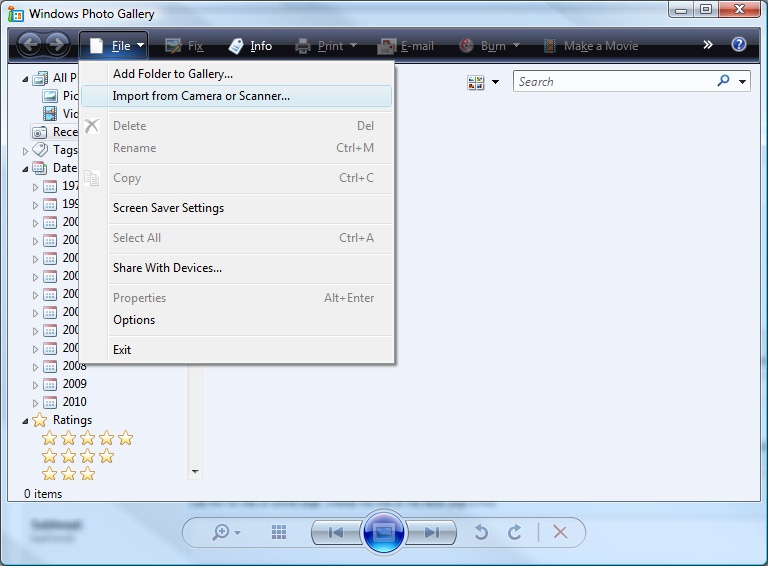Choose Import from Camera or Scanner

pyautogui.click(x=237, y=96)
